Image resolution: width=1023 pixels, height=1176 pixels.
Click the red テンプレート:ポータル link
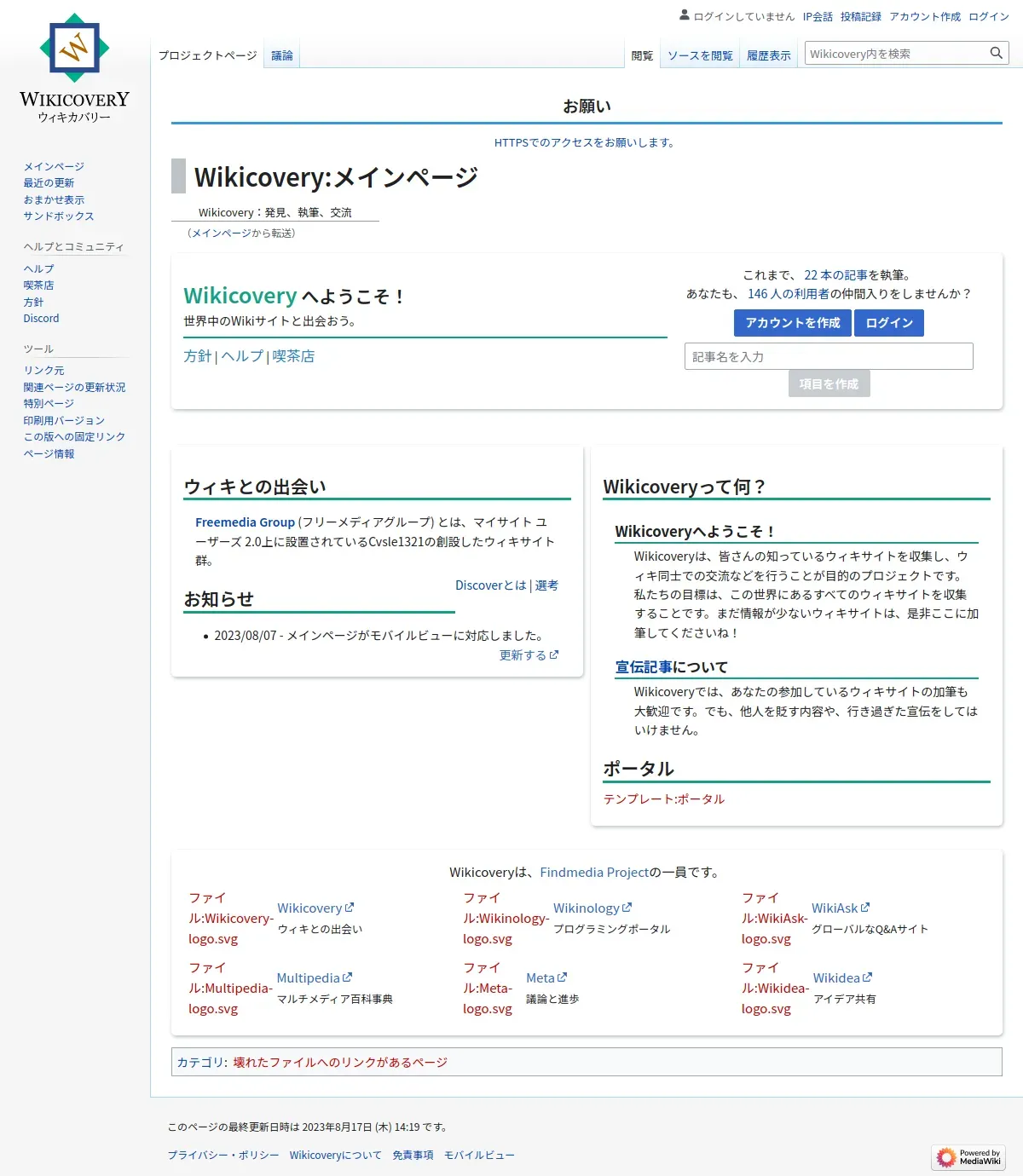(x=664, y=799)
